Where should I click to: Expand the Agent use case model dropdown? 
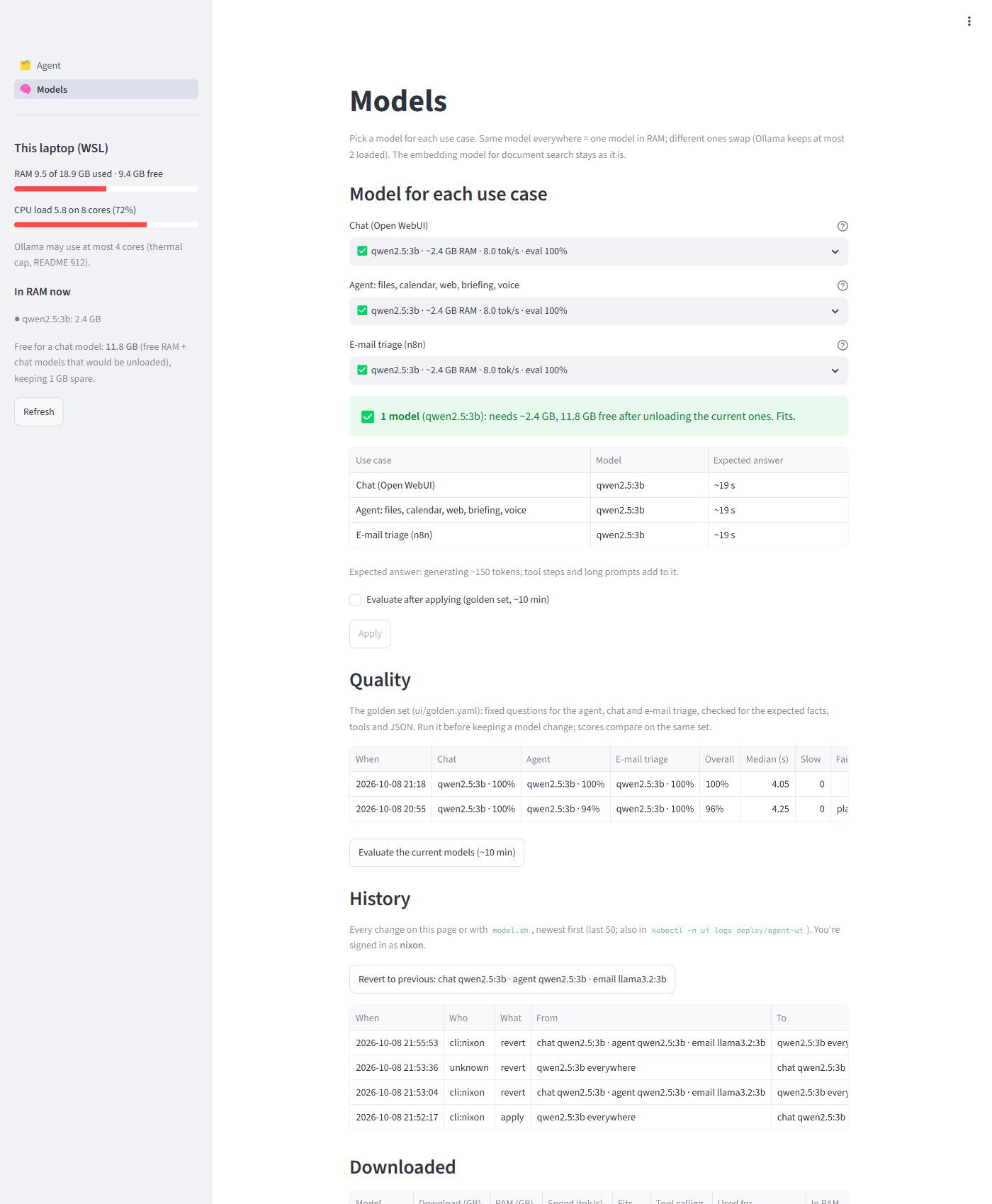click(599, 311)
